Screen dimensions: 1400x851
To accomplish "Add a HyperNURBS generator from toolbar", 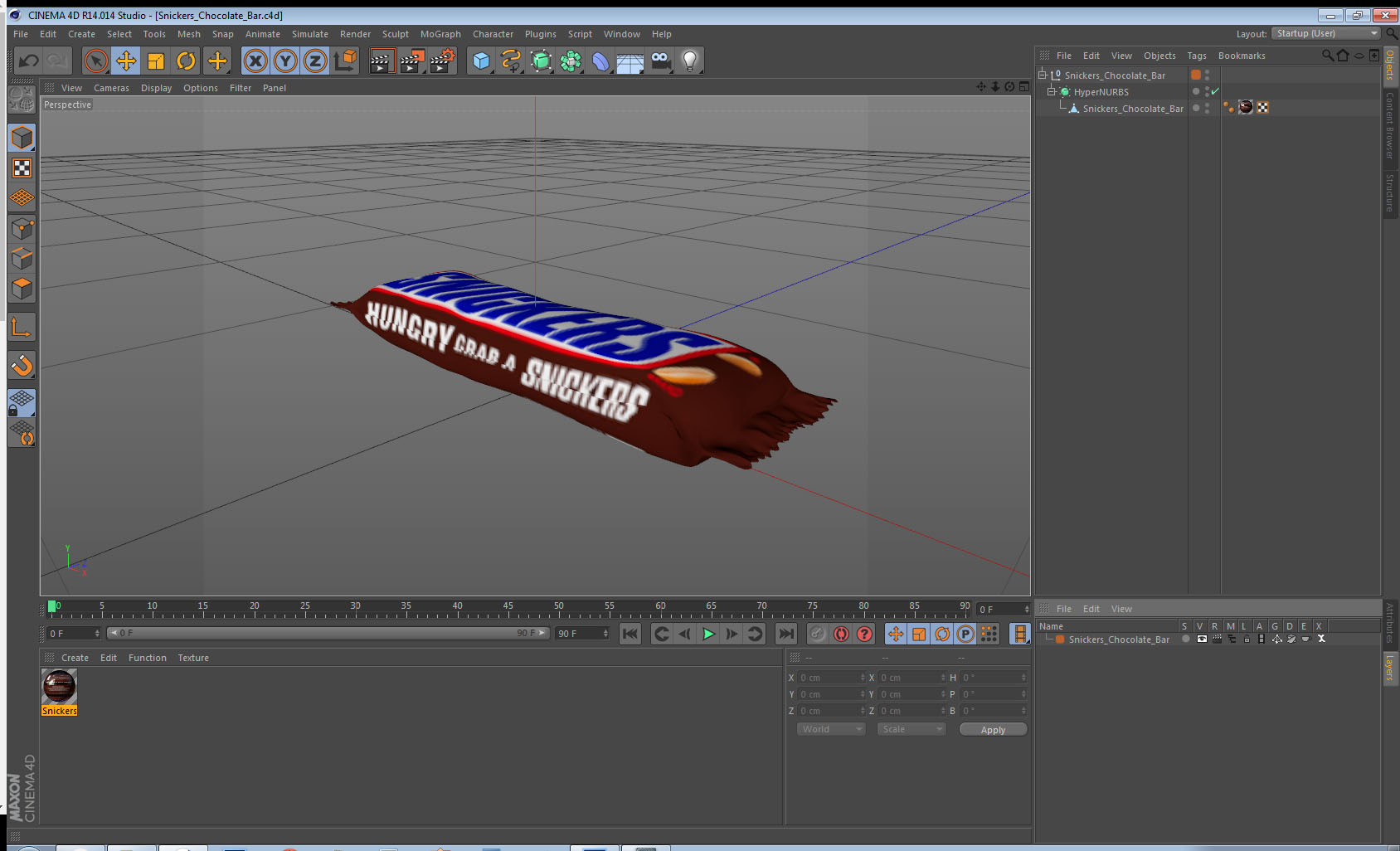I will tap(541, 61).
